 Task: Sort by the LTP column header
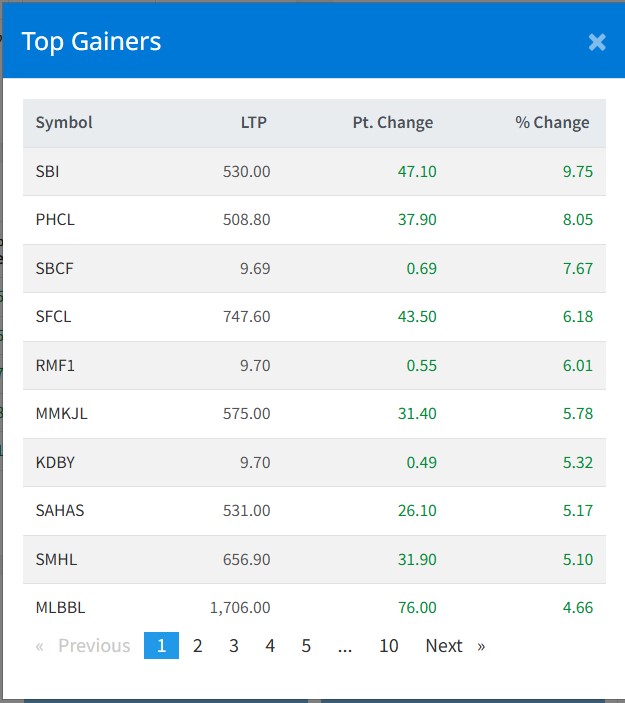click(254, 123)
